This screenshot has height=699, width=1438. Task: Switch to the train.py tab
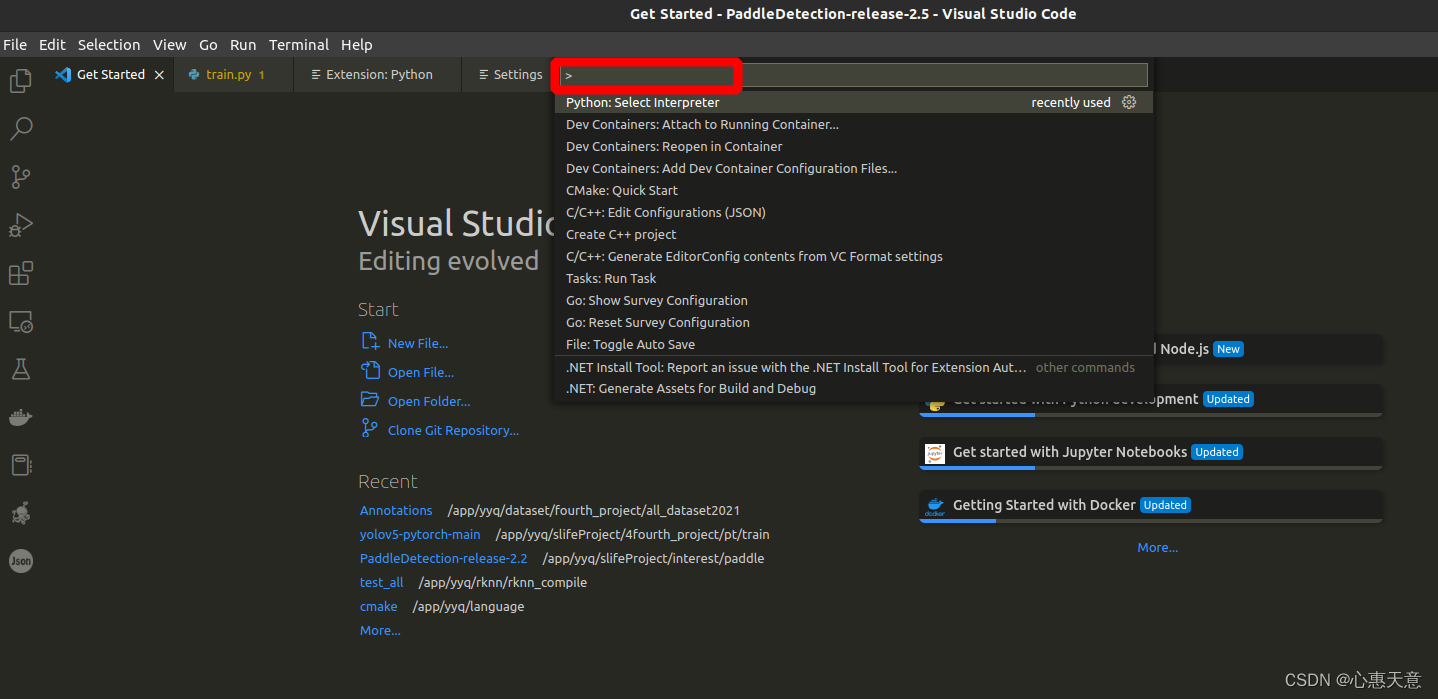point(228,73)
